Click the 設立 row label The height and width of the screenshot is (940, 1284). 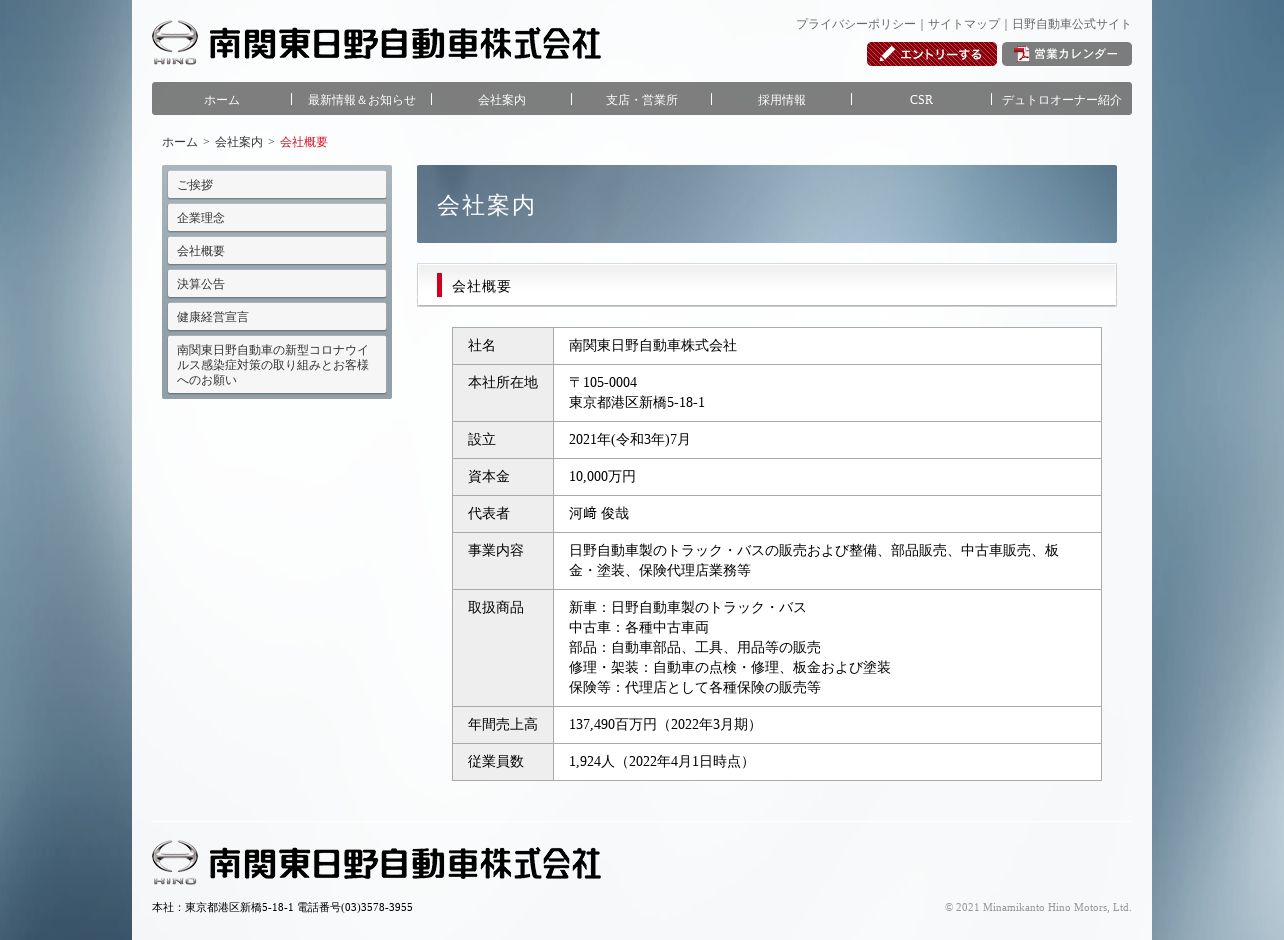pyautogui.click(x=503, y=440)
